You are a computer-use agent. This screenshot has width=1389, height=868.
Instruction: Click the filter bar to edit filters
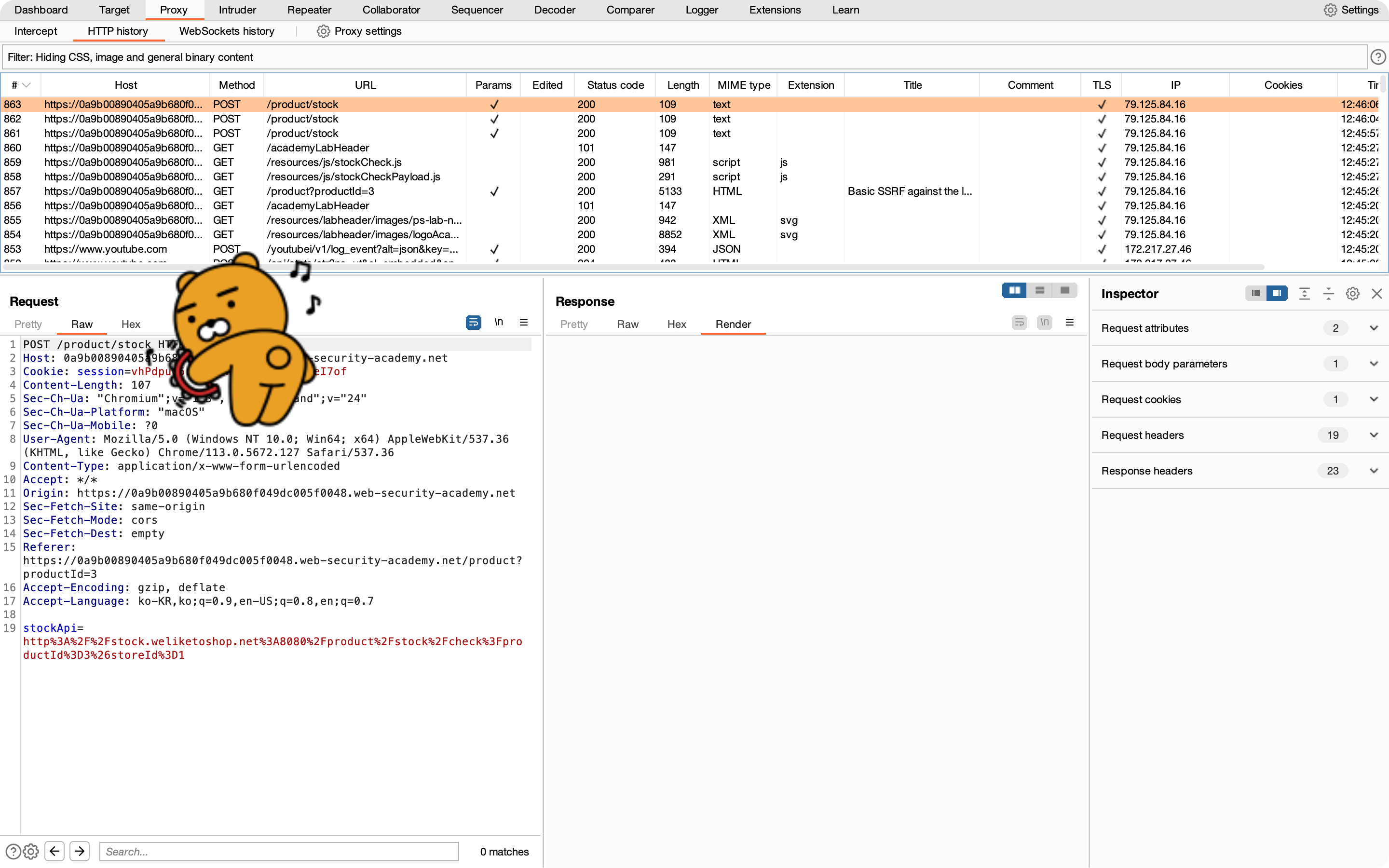click(684, 57)
